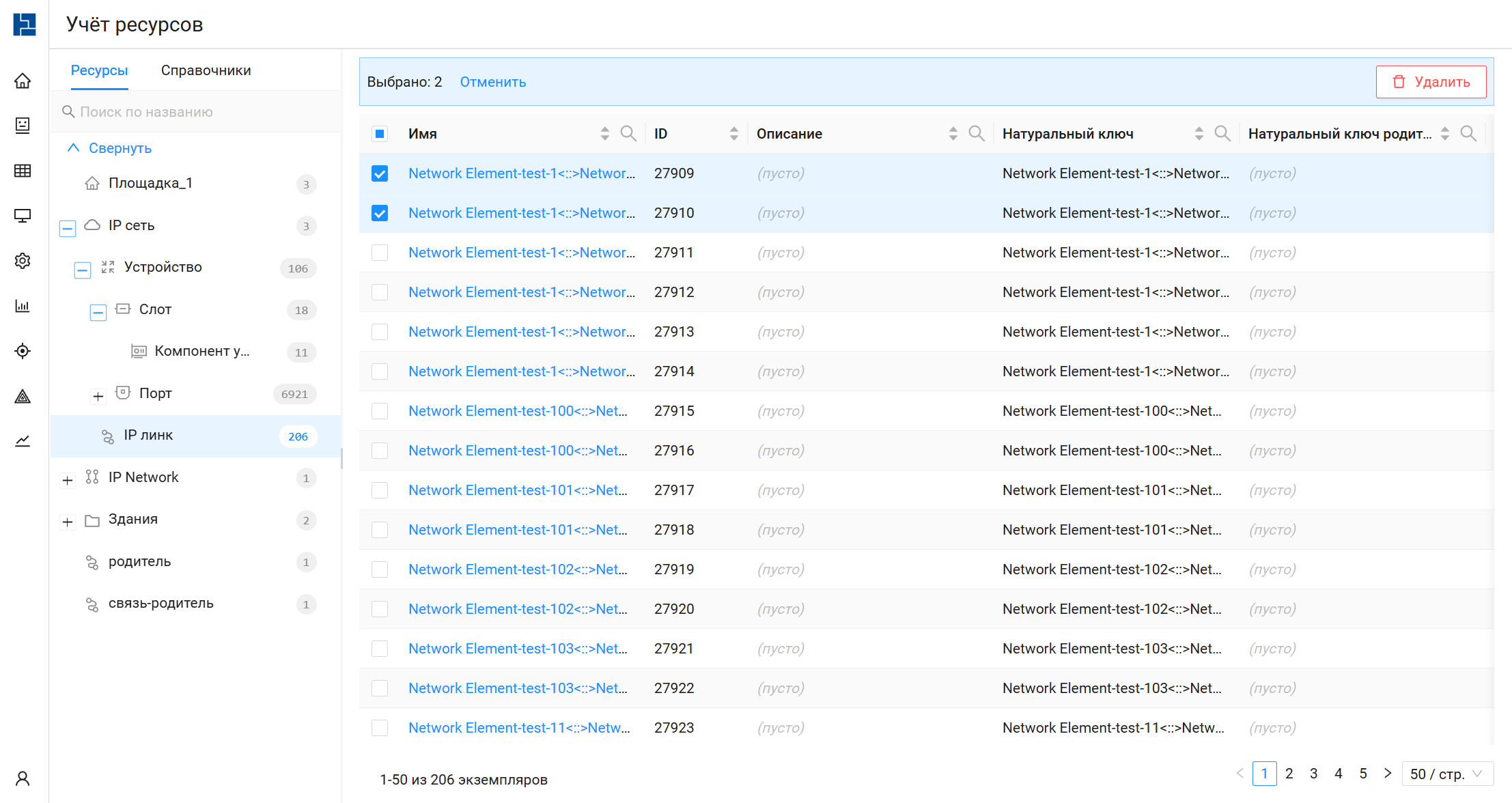Image resolution: width=1512 pixels, height=803 pixels.
Task: Open the user profile icon at bottom
Action: click(x=23, y=778)
